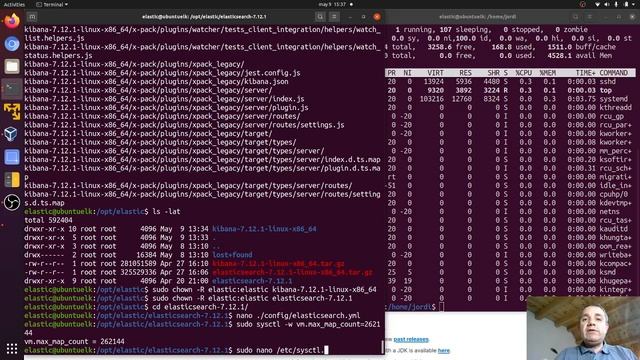
Task: Maximize the left terminal window
Action: click(x=363, y=17)
